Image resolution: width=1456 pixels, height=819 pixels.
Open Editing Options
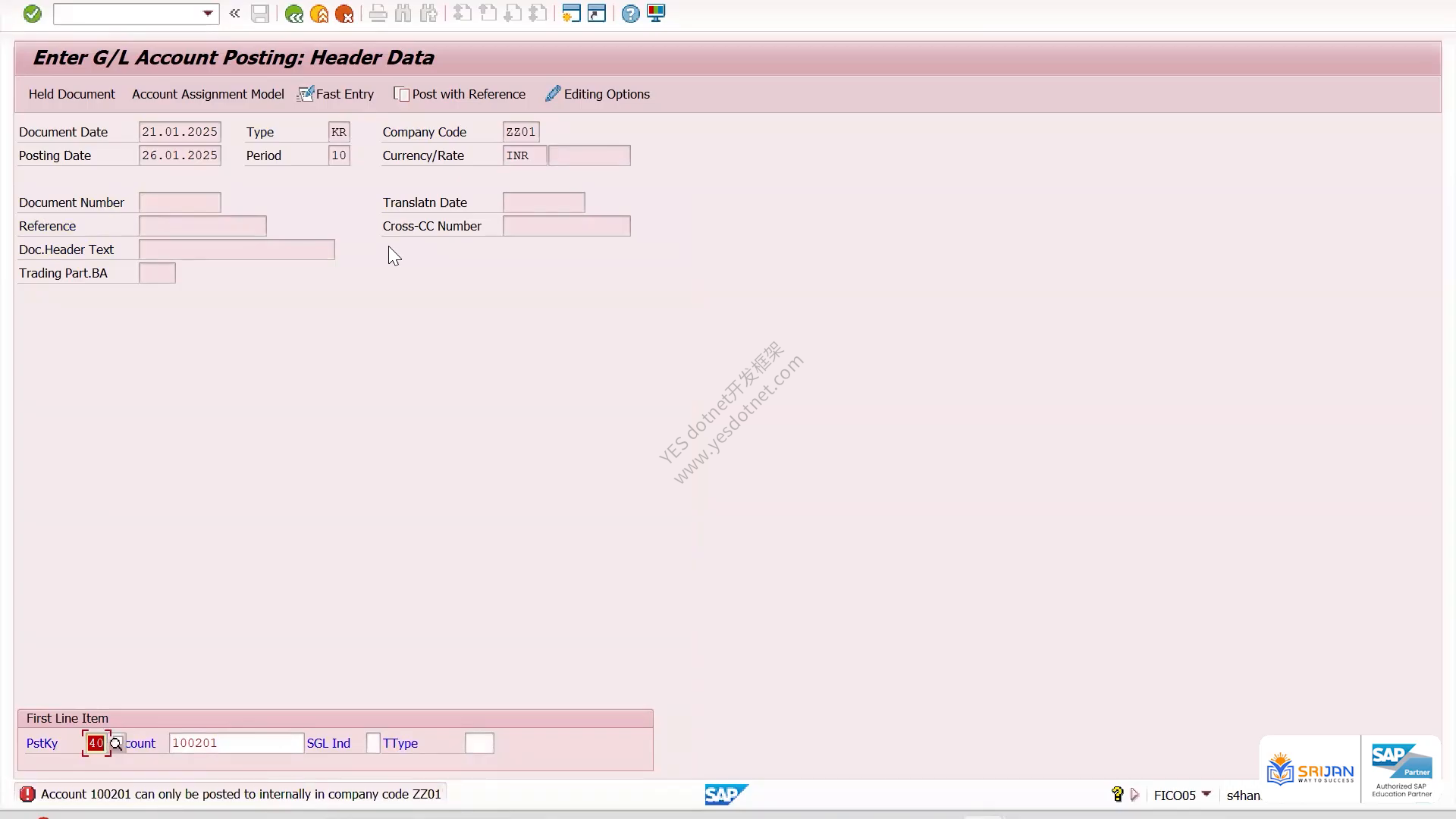click(598, 94)
